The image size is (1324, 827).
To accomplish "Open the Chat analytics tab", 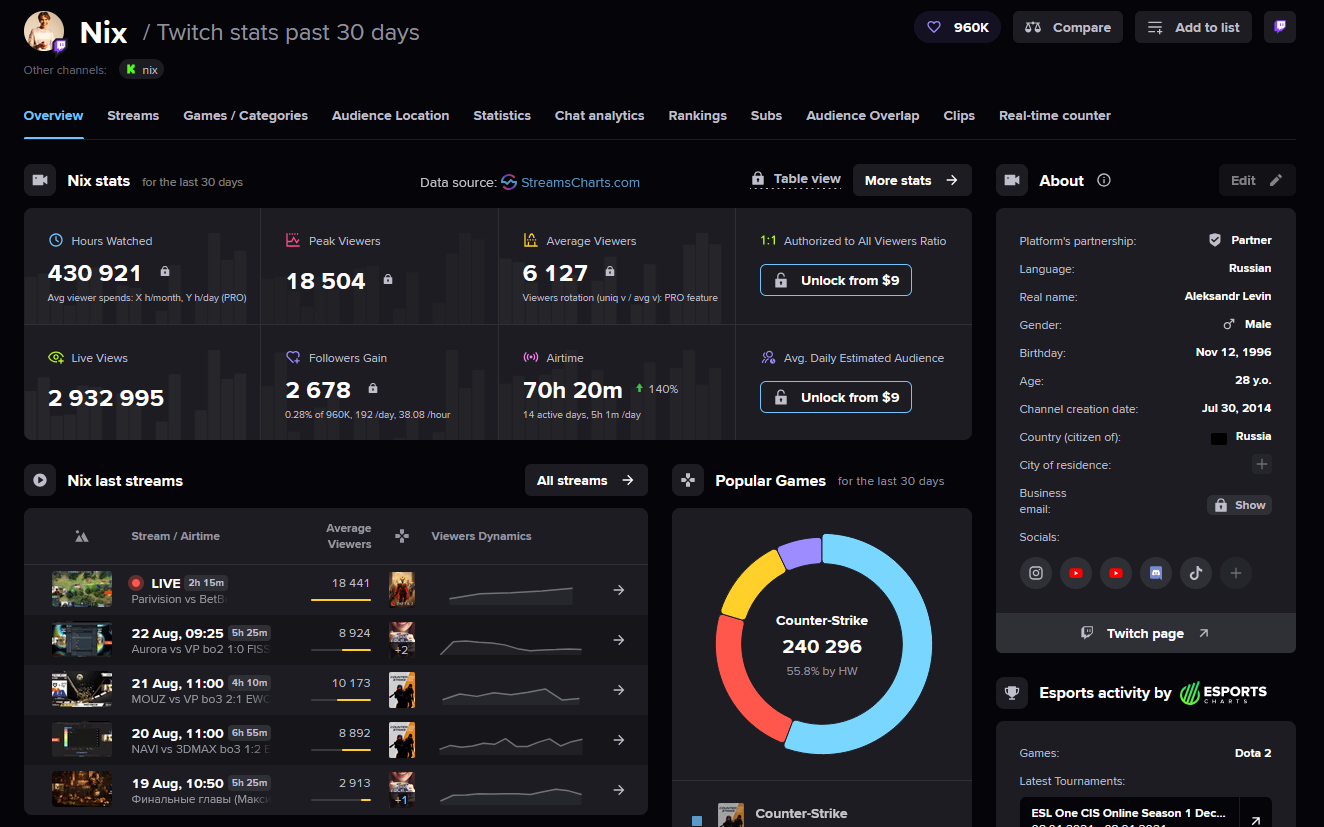I will coord(600,116).
